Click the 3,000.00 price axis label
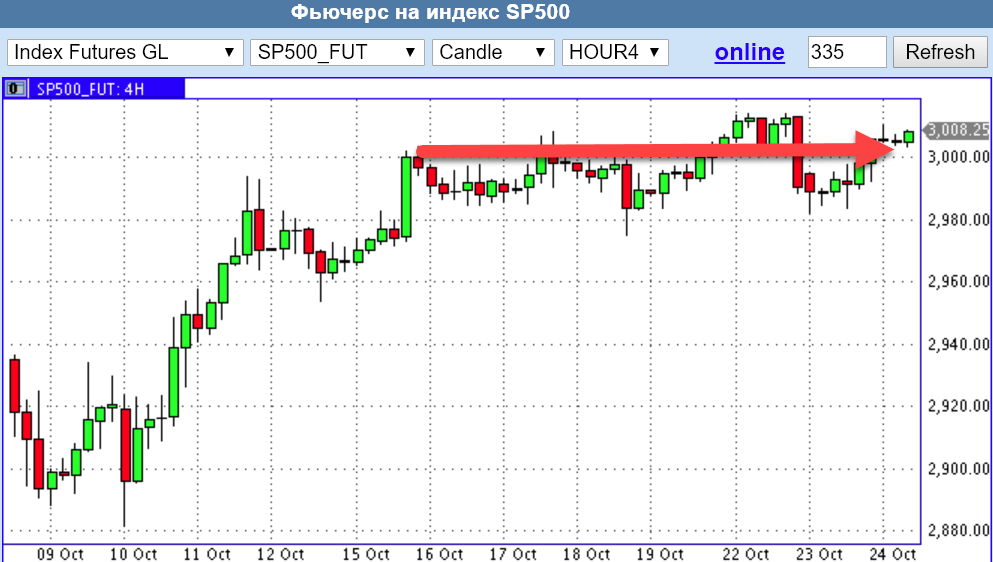Viewport: 993px width, 562px height. pos(959,157)
